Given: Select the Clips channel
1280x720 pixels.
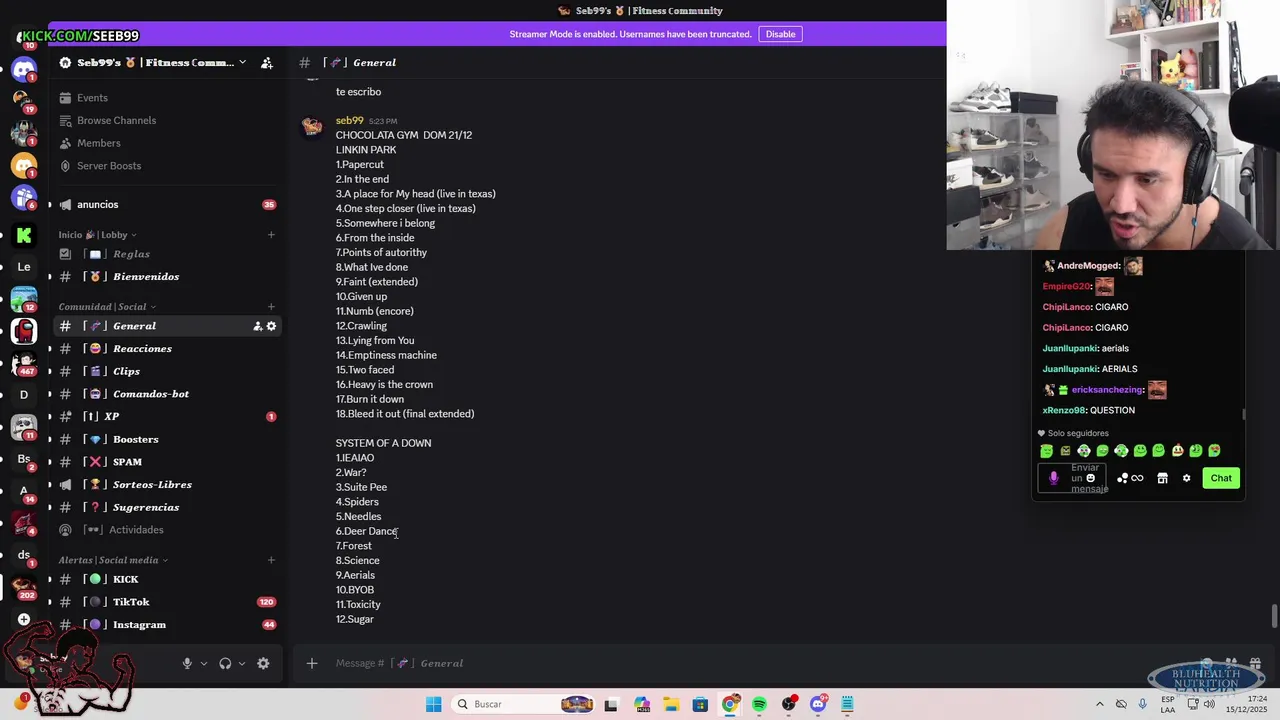Looking at the screenshot, I should click(x=167, y=371).
